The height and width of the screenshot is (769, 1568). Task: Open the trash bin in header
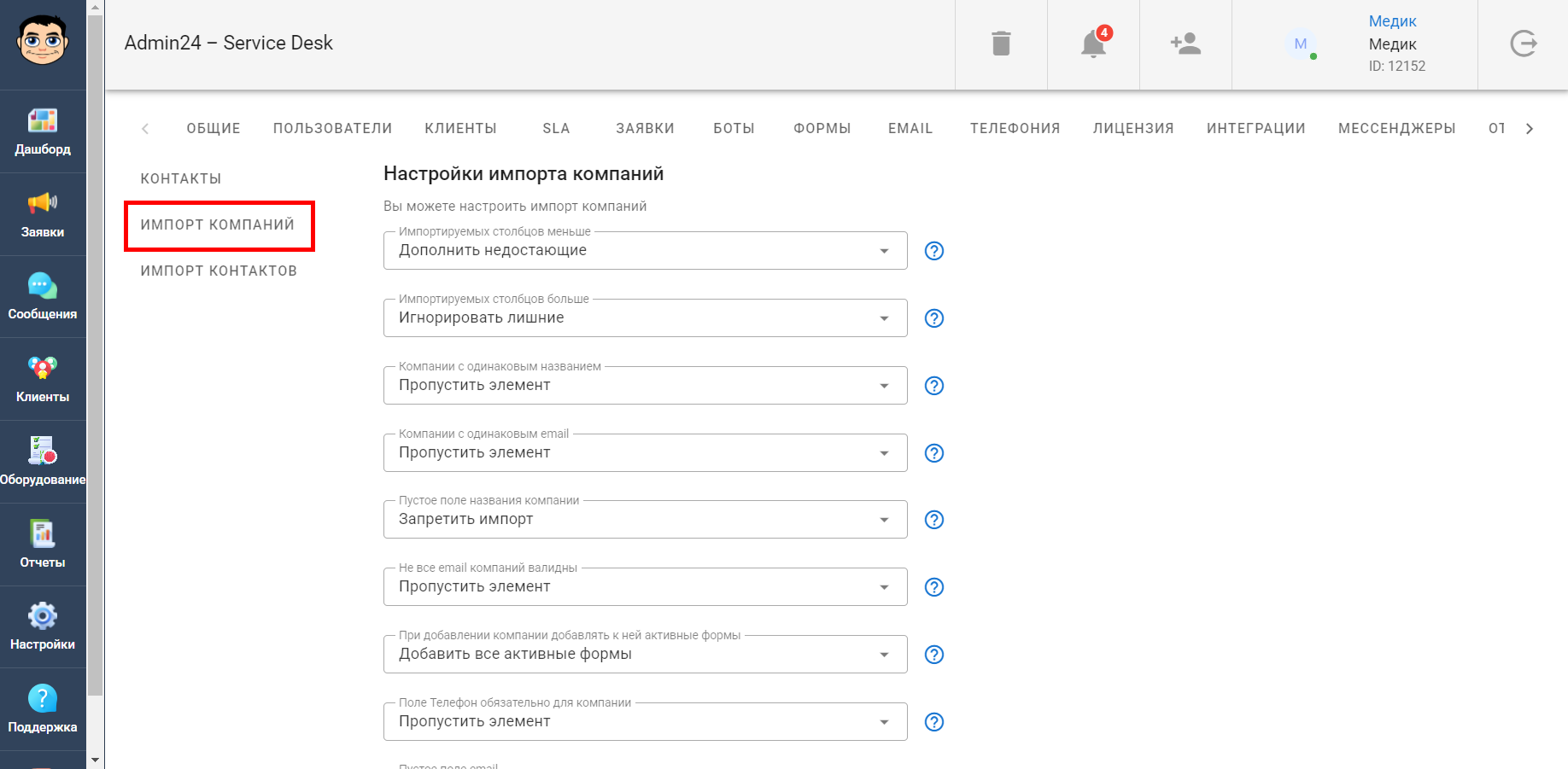click(x=1001, y=44)
